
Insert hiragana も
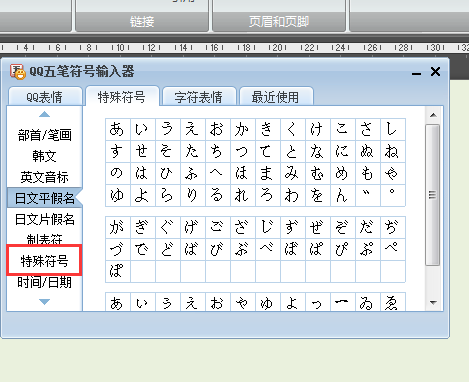pos(368,173)
